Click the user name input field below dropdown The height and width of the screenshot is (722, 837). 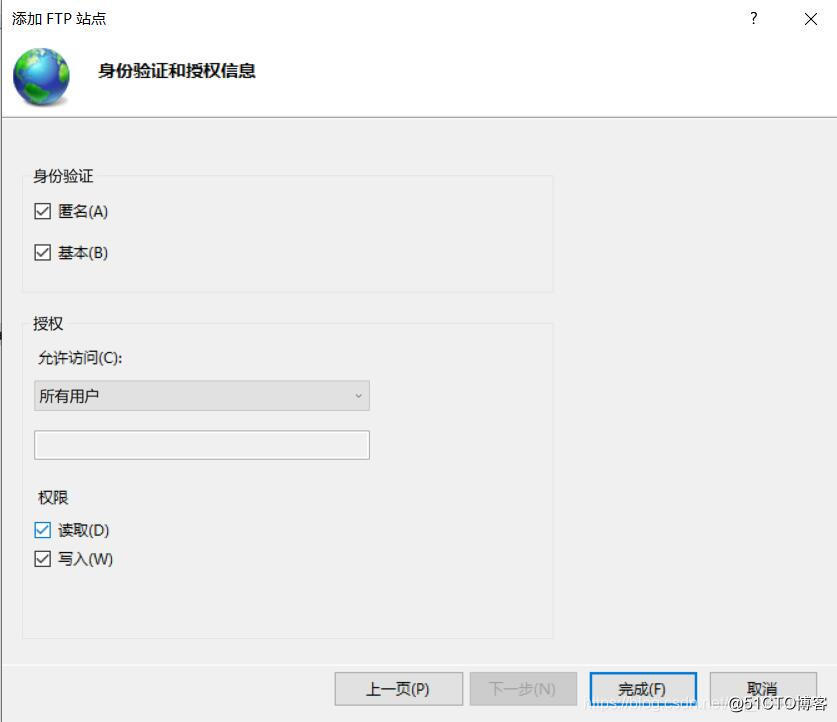pyautogui.click(x=202, y=445)
